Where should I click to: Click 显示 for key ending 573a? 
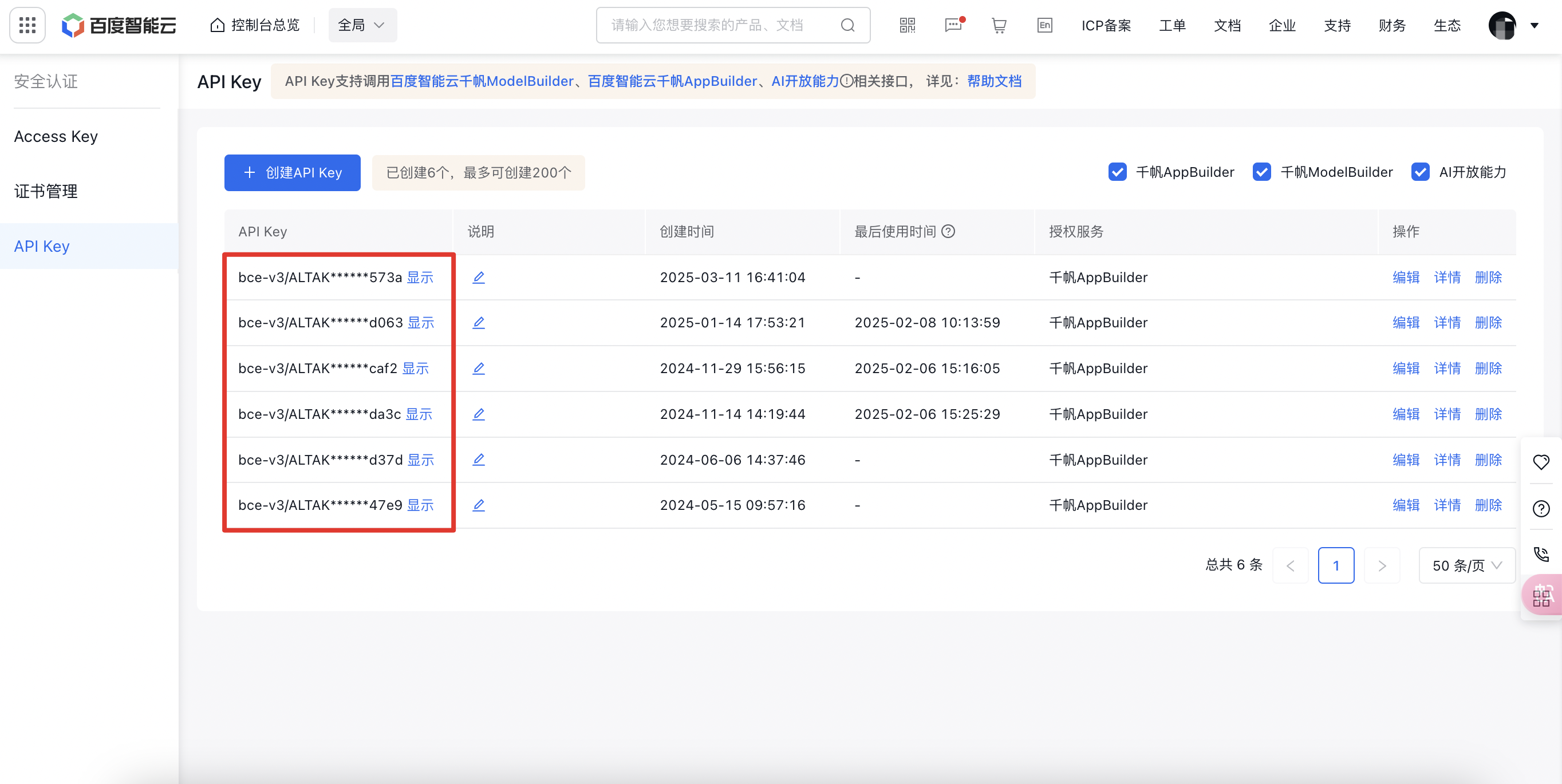click(420, 277)
